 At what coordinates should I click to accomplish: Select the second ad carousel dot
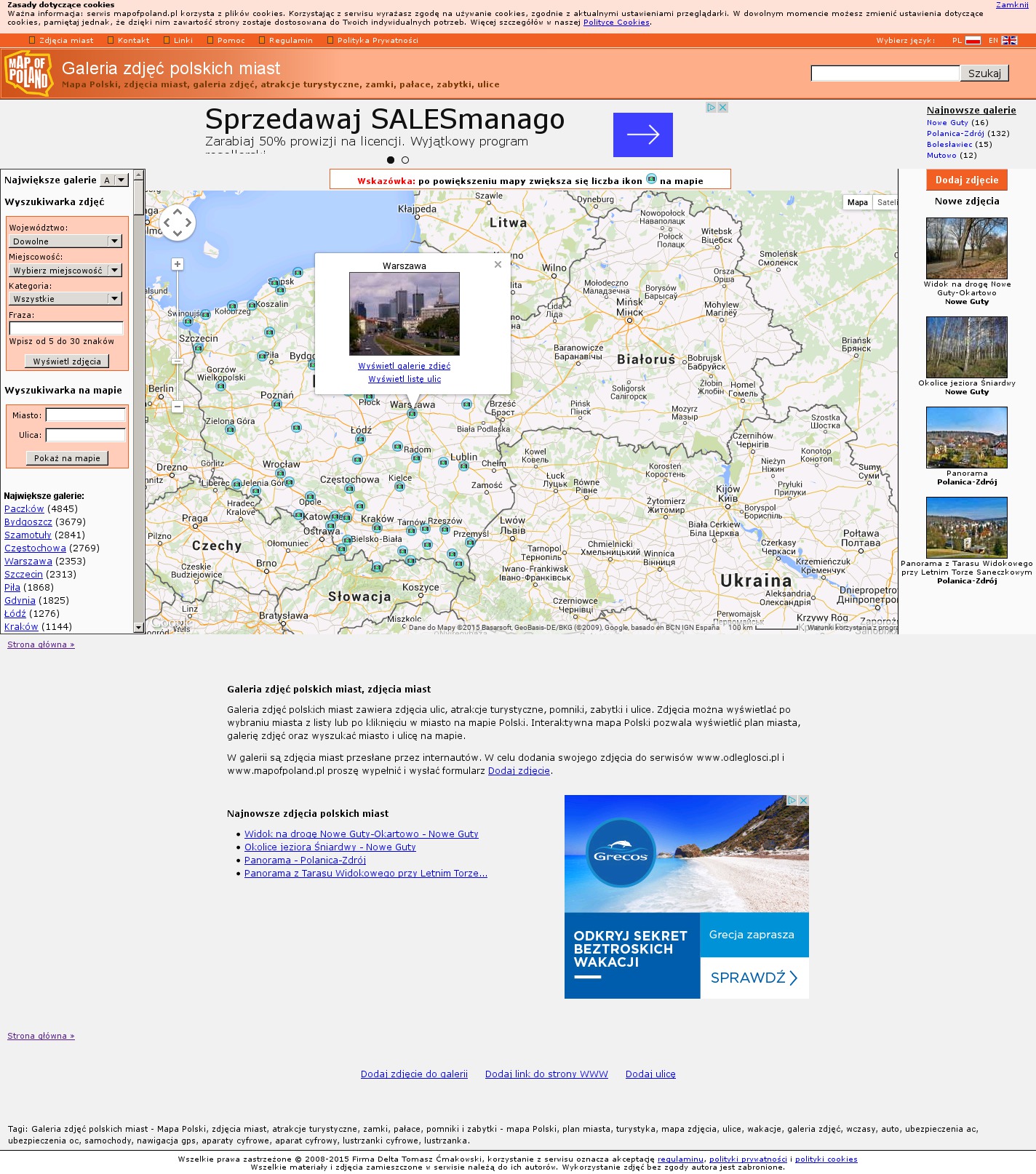(x=405, y=160)
